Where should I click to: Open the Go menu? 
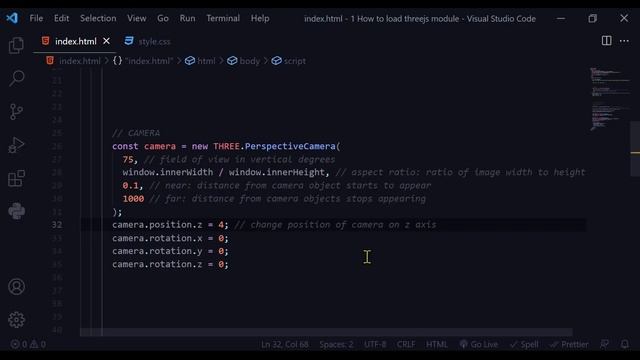tap(162, 18)
